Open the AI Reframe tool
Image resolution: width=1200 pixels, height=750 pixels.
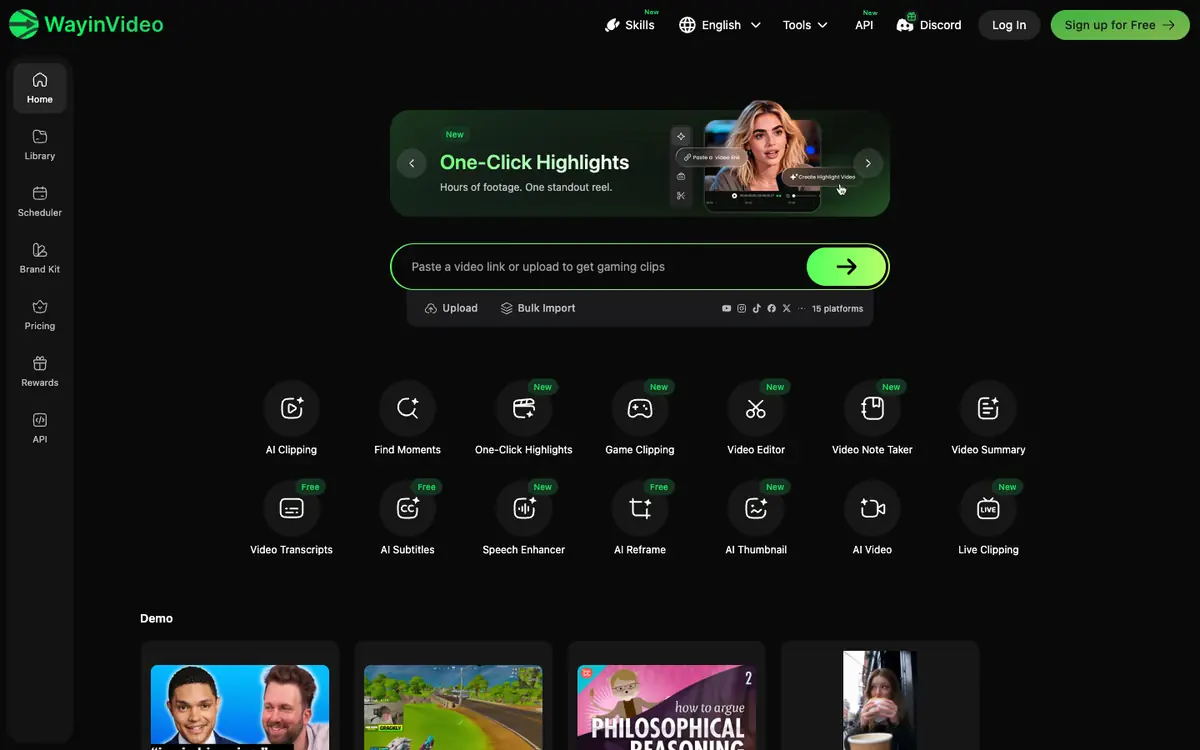[640, 508]
